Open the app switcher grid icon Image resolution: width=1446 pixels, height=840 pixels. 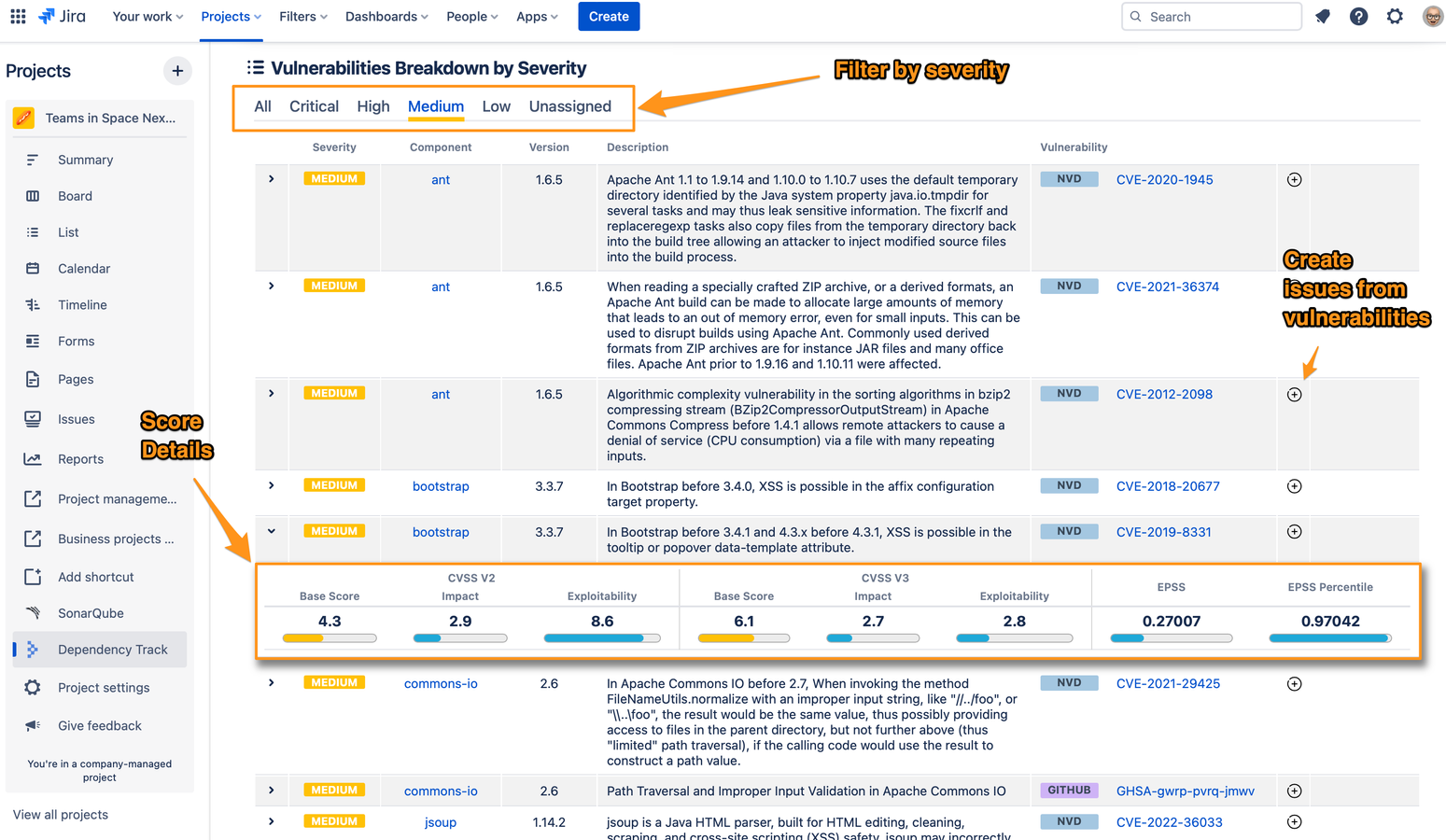coord(18,17)
